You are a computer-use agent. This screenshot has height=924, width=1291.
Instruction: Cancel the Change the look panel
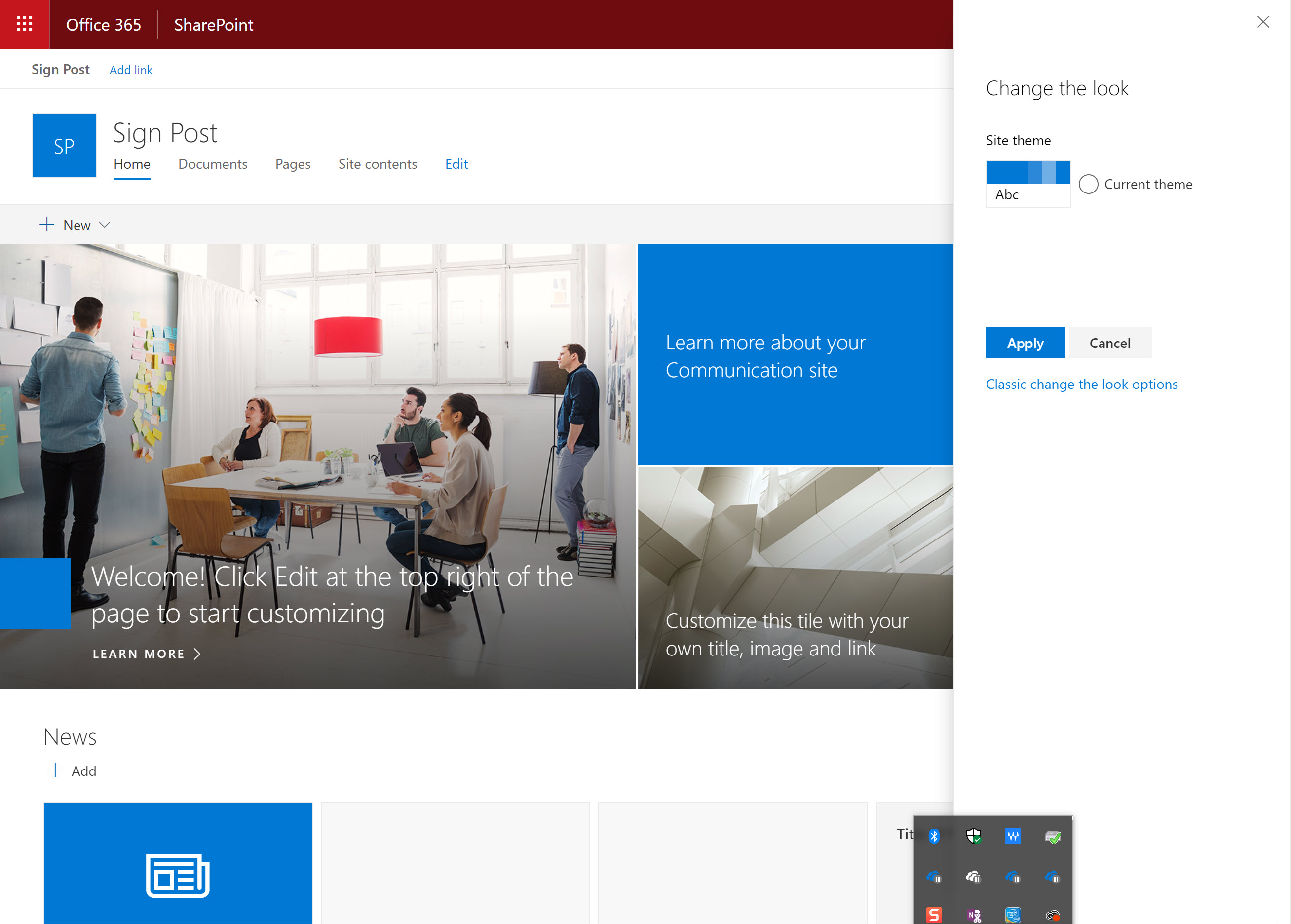[1109, 343]
